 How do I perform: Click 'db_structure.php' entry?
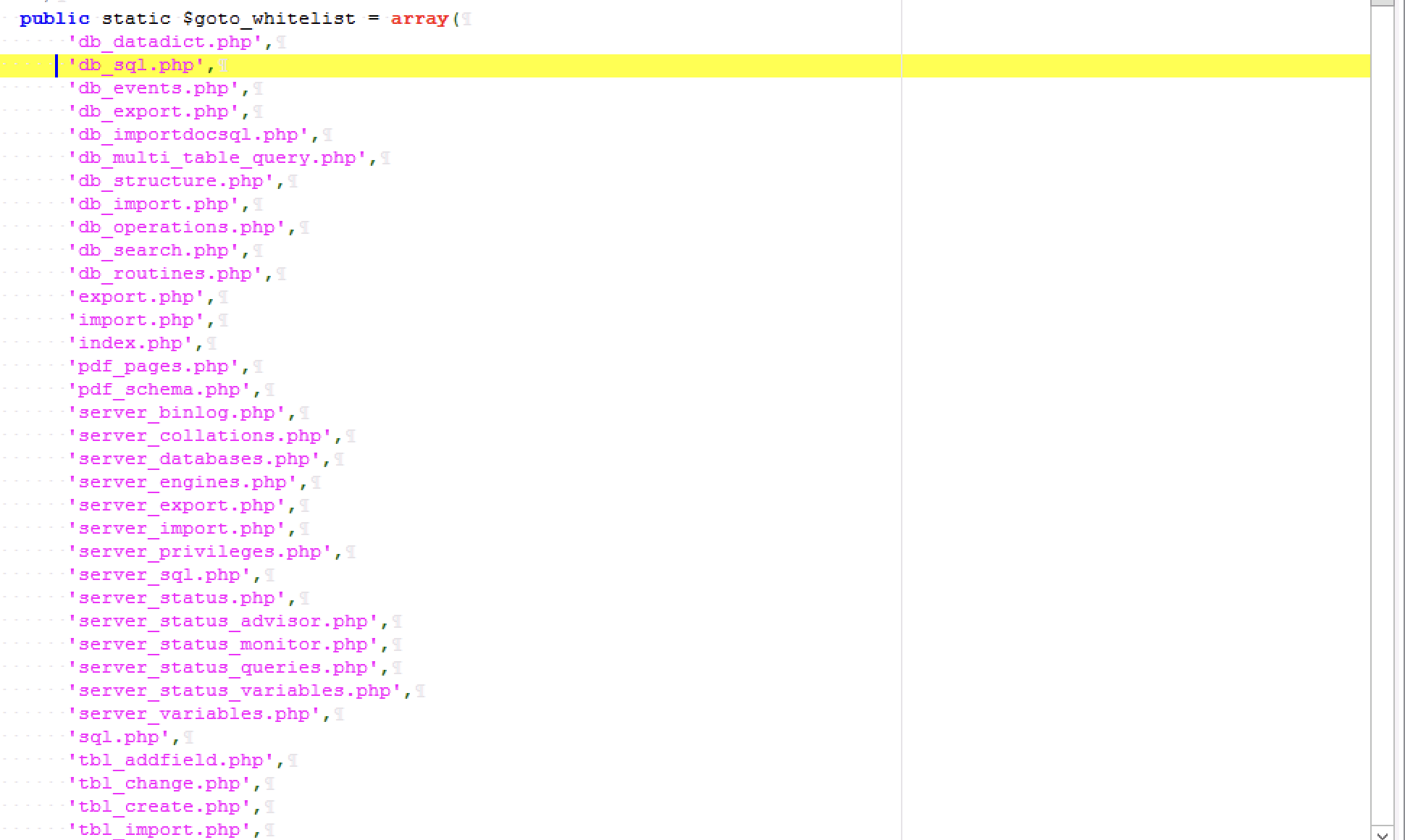coord(171,181)
